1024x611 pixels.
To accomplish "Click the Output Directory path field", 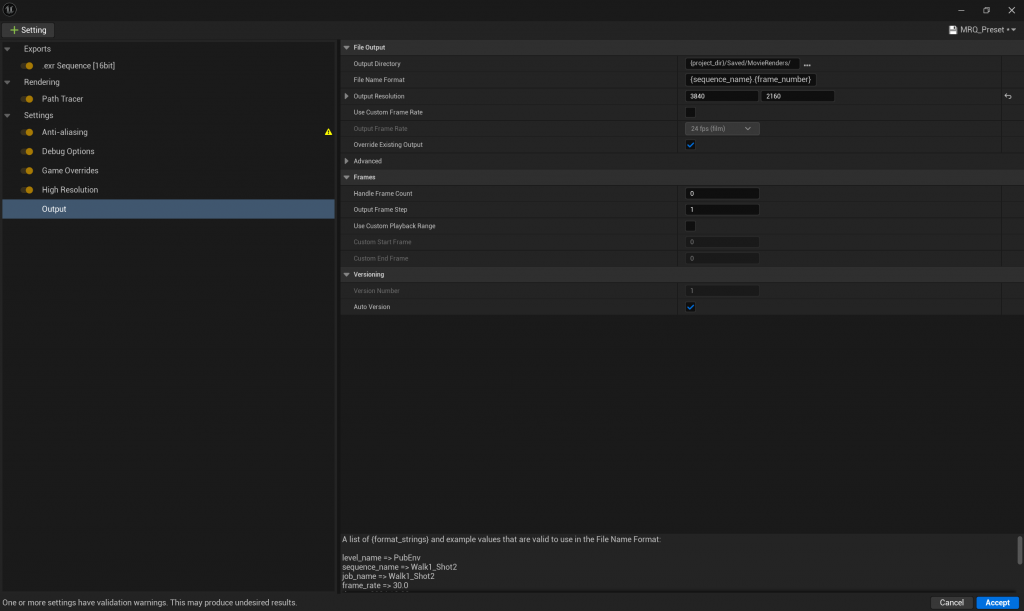I will [742, 63].
